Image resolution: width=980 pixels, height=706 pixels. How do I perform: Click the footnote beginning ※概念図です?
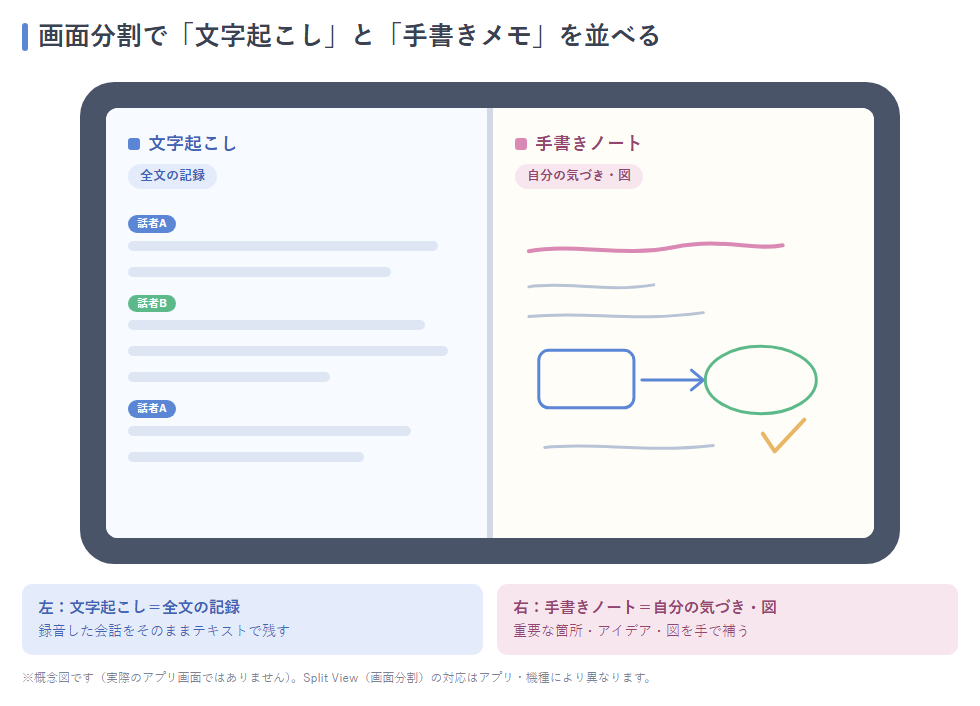tap(338, 678)
